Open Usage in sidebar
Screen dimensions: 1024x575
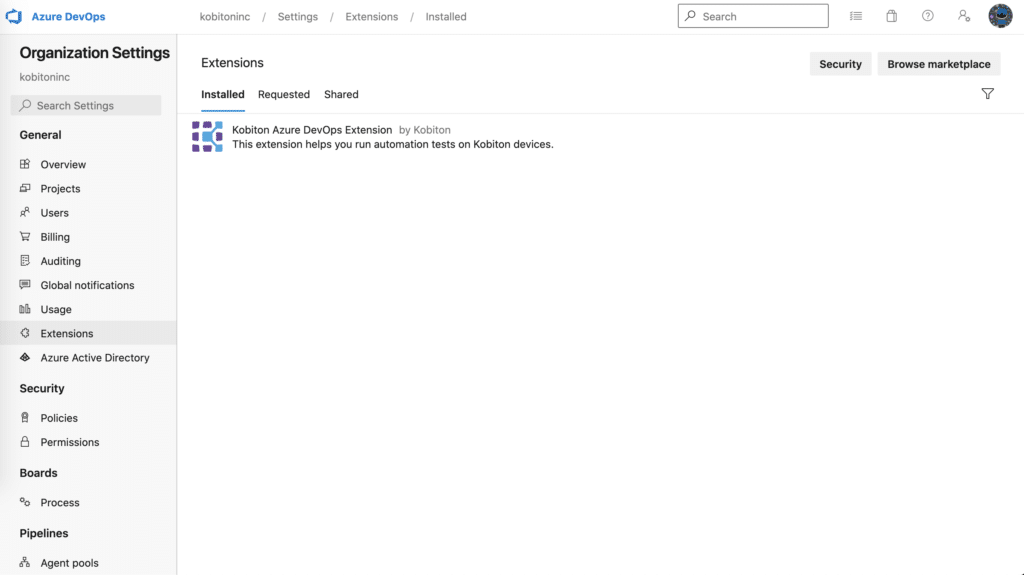(x=56, y=309)
